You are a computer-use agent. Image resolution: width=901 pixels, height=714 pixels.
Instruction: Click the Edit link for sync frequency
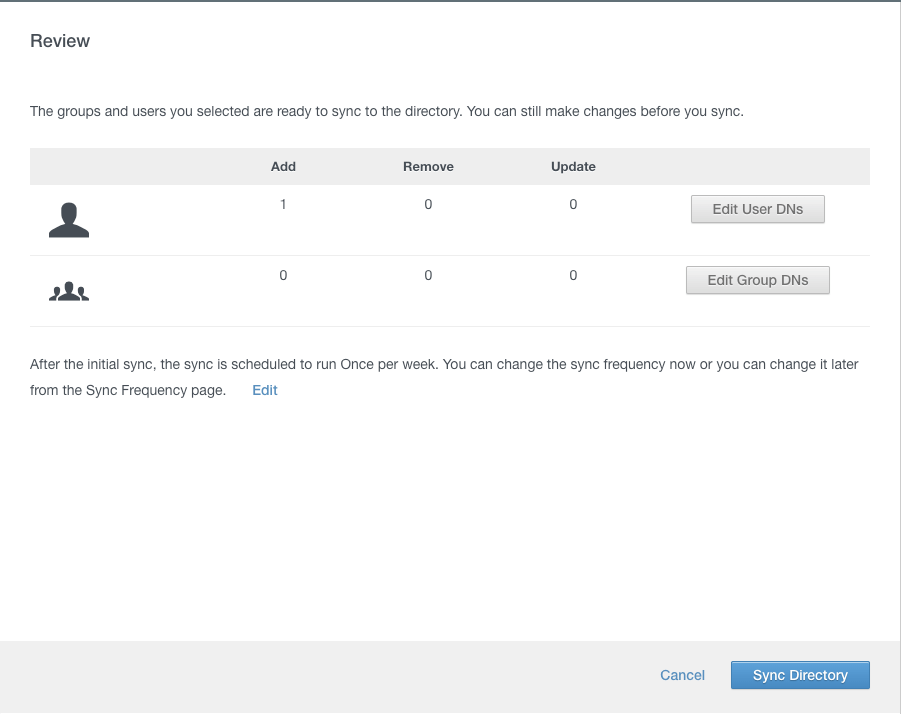(265, 390)
